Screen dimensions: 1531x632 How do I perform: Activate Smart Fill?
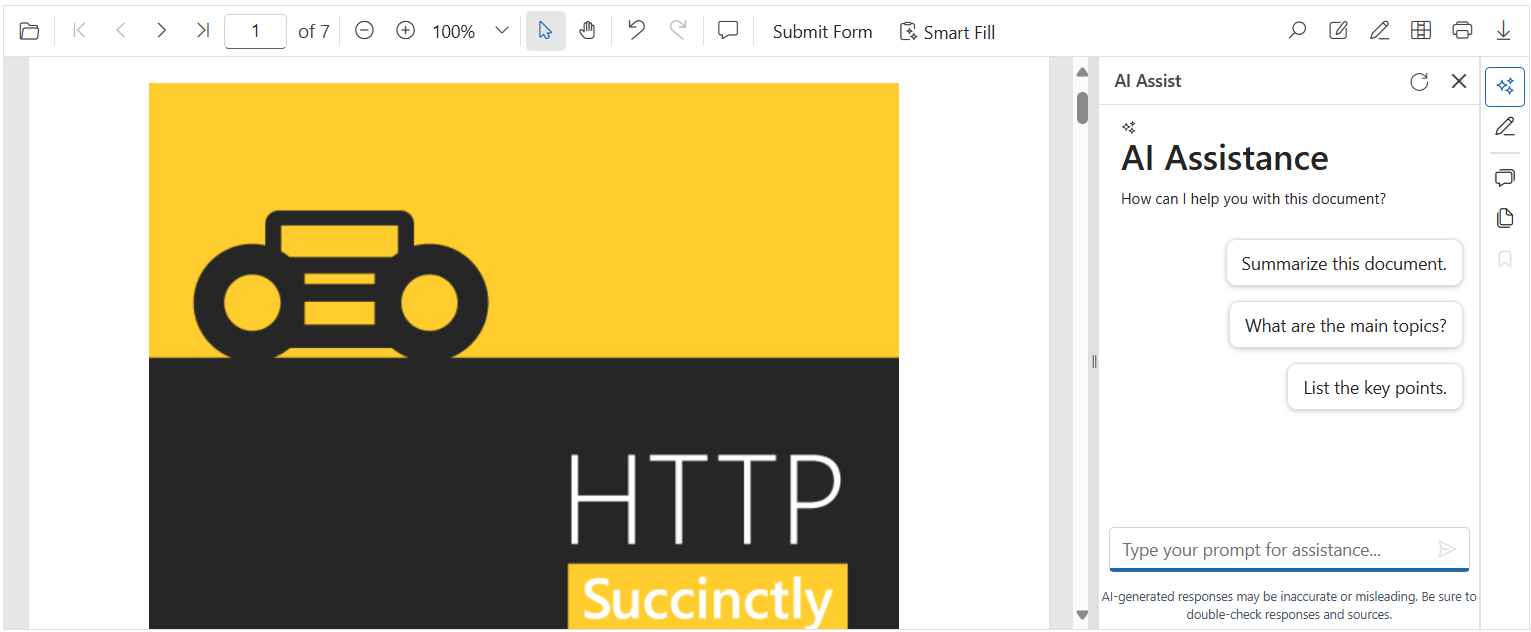point(946,31)
